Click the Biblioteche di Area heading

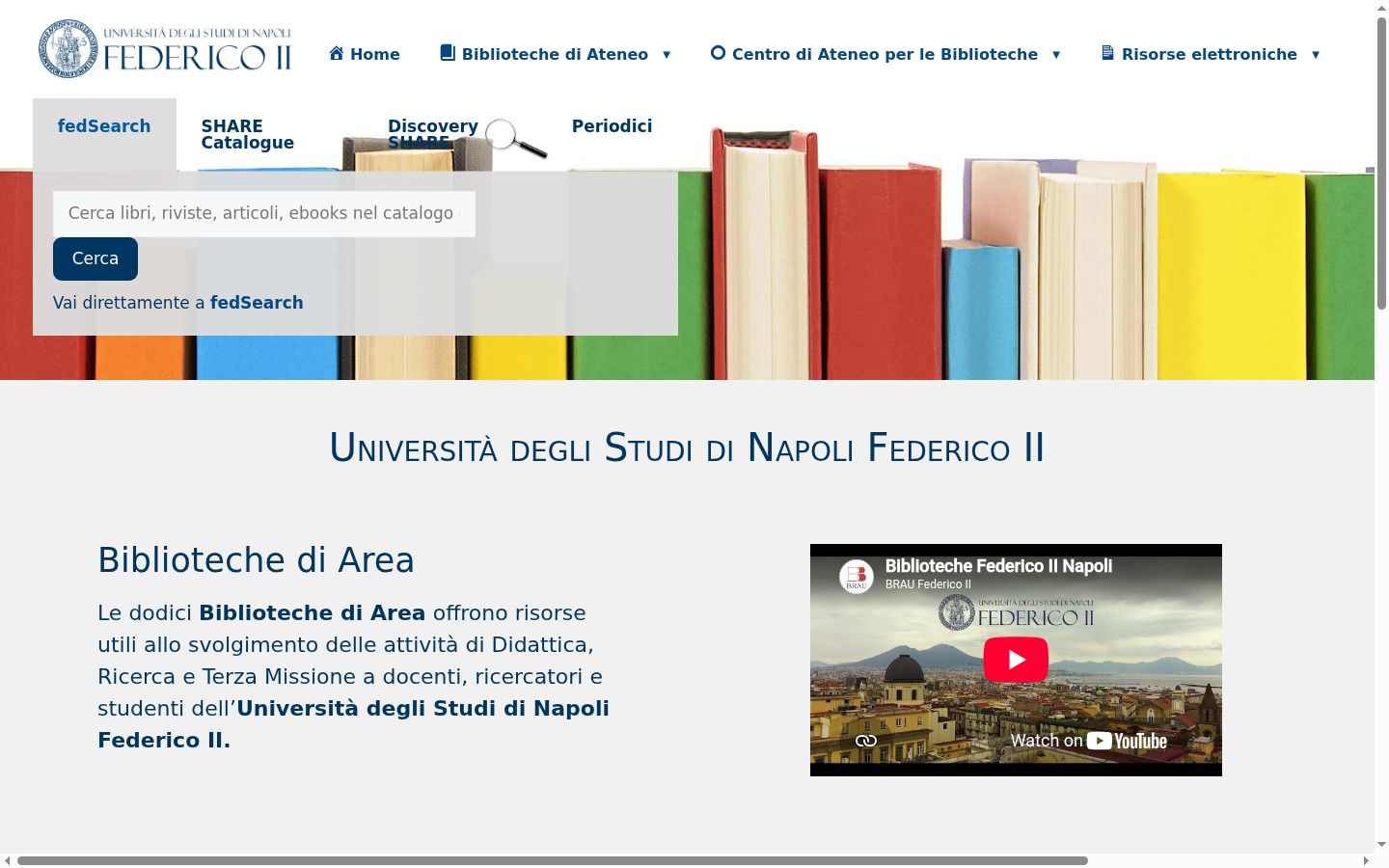(x=256, y=560)
